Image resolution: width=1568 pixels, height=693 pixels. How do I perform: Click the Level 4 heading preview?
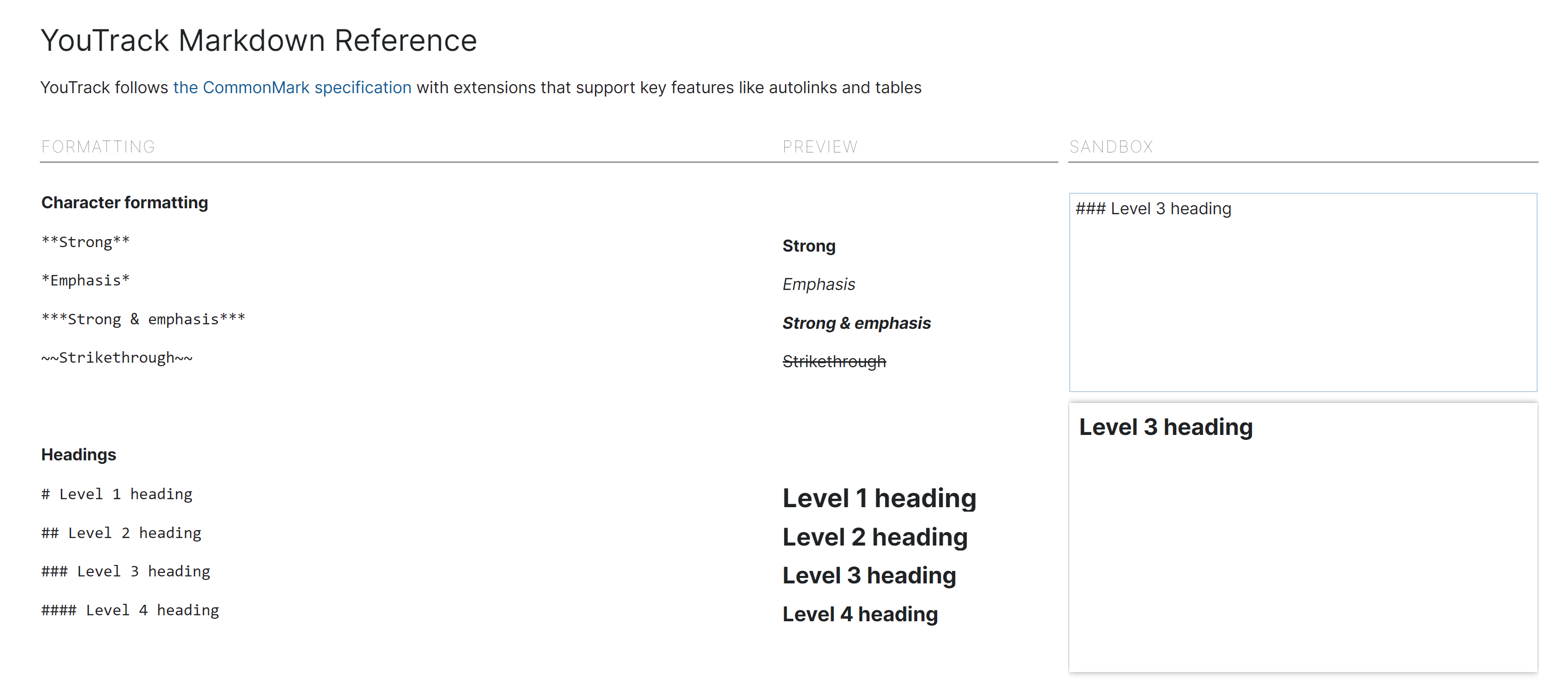(859, 614)
